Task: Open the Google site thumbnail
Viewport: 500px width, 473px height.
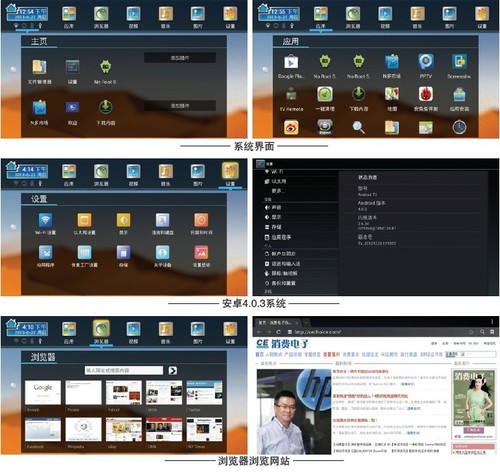Action: click(43, 393)
